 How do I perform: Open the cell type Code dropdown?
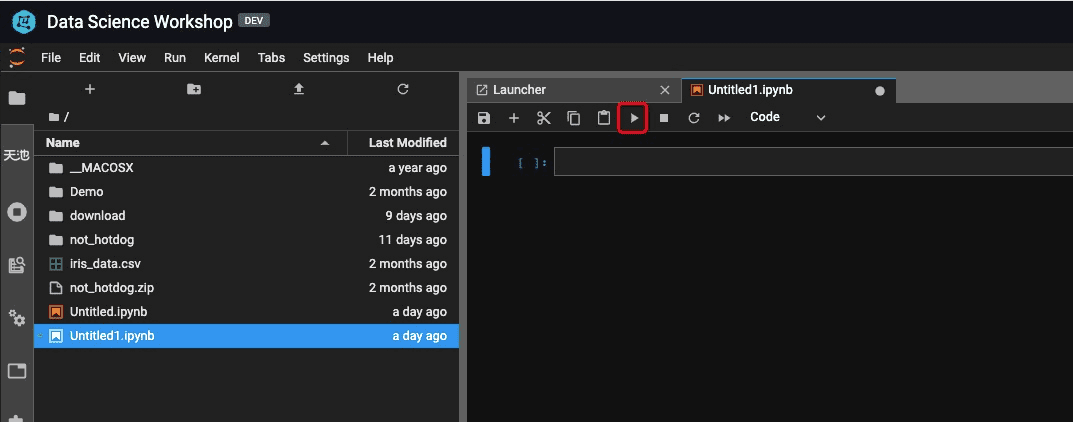point(788,117)
